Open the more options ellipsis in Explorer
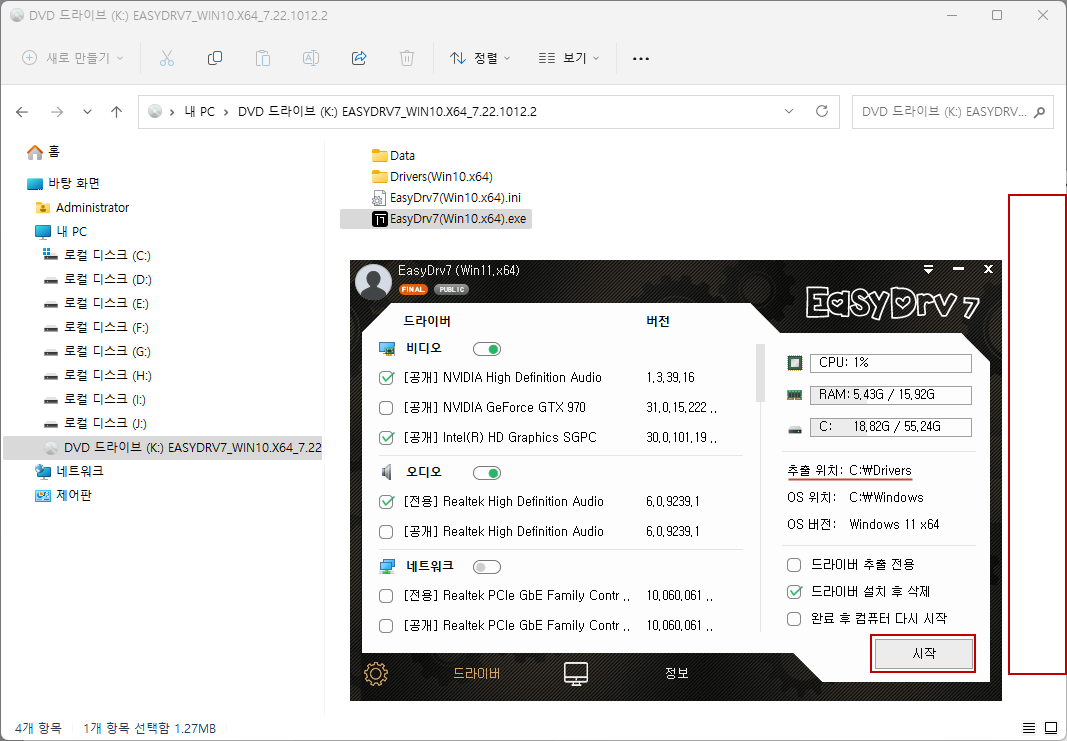Viewport: 1067px width, 741px height. coord(640,59)
